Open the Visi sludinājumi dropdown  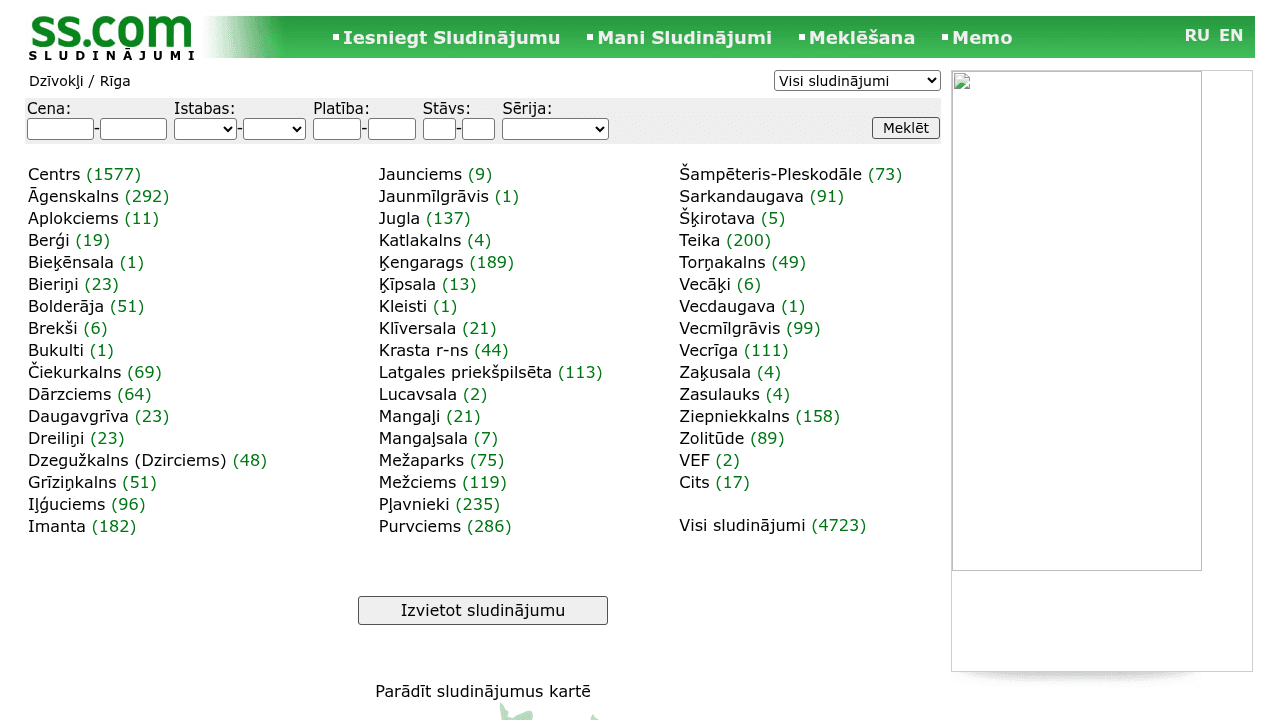[857, 80]
